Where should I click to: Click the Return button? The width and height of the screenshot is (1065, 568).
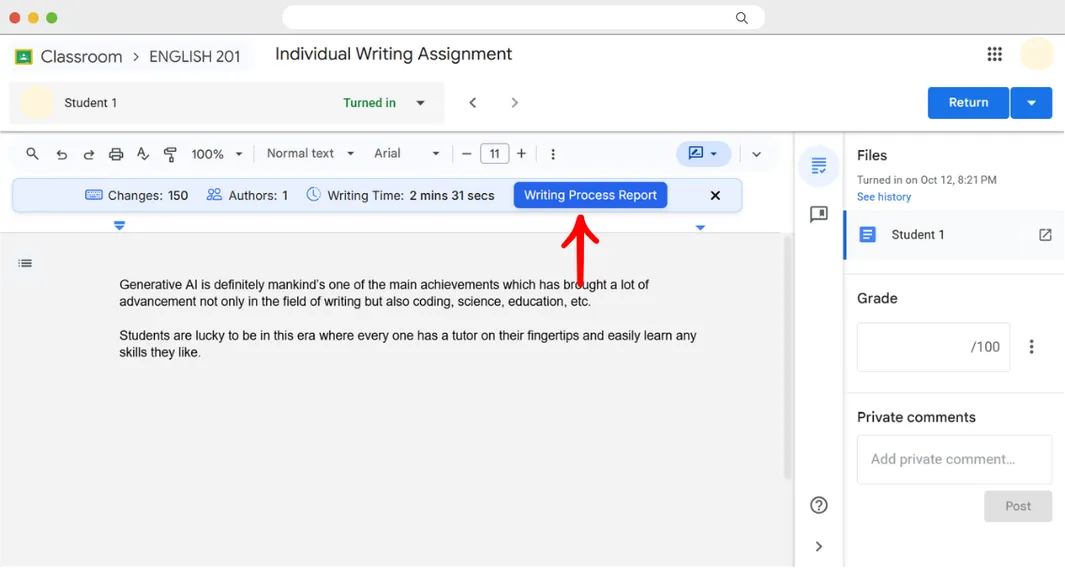[x=968, y=103]
